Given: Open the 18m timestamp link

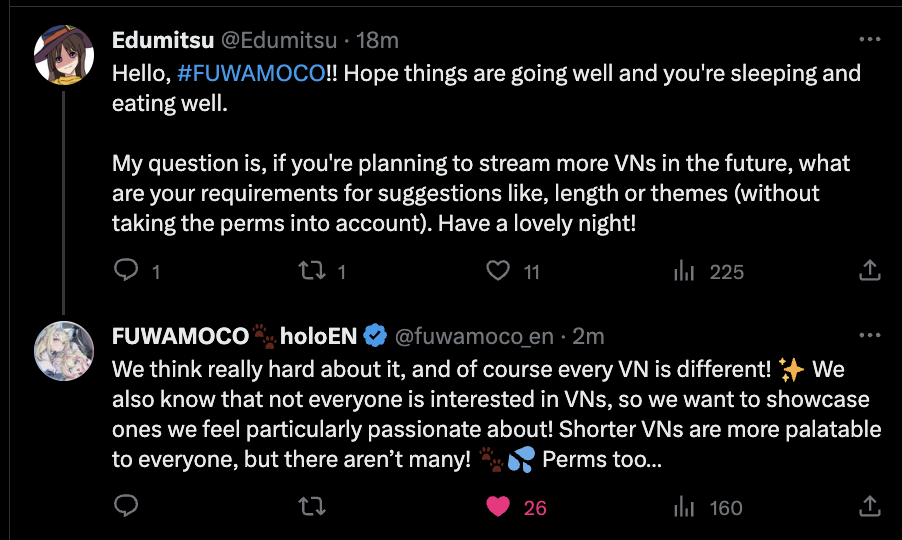Looking at the screenshot, I should pyautogui.click(x=379, y=41).
